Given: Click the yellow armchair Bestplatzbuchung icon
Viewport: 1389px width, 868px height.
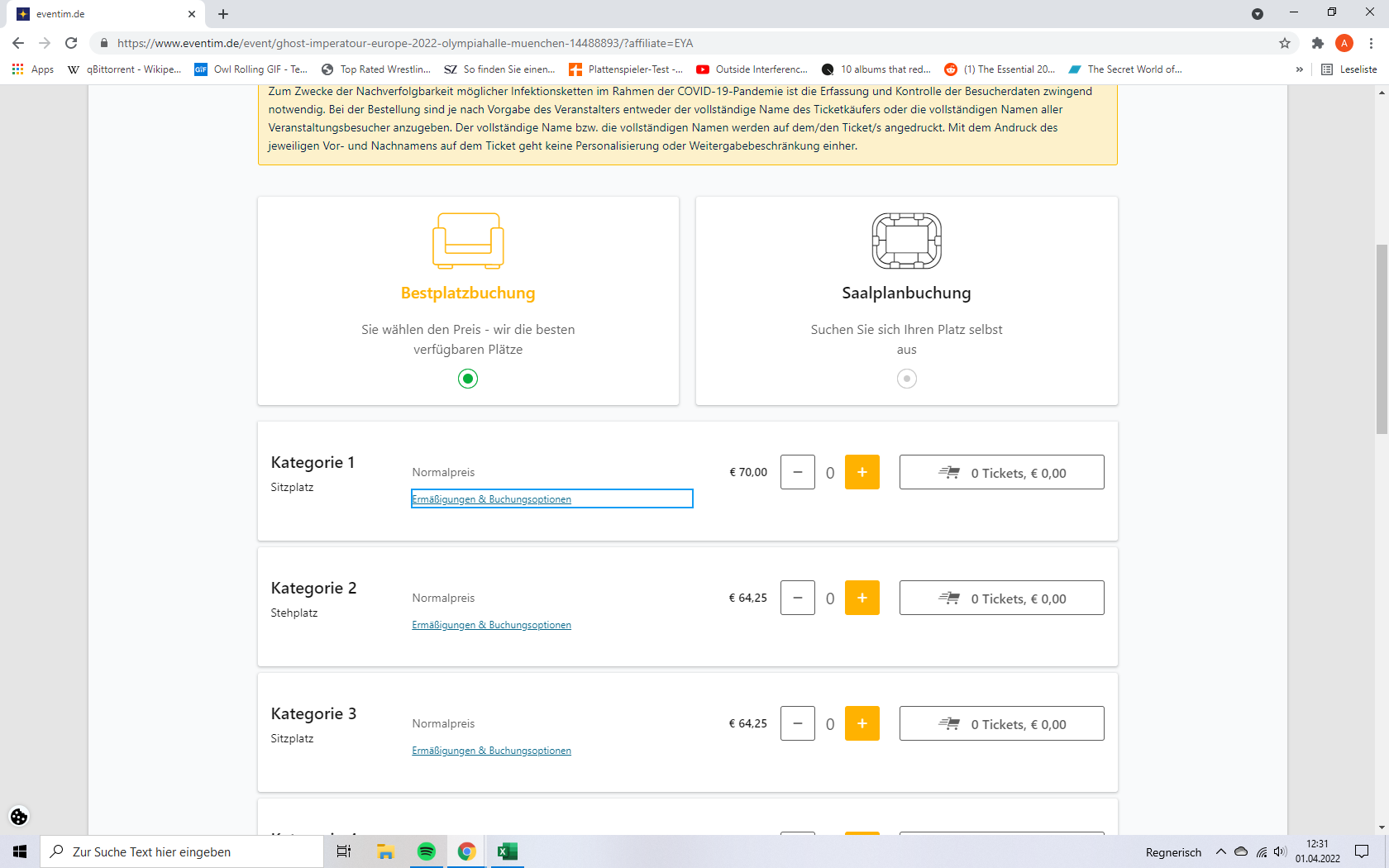Looking at the screenshot, I should point(468,241).
